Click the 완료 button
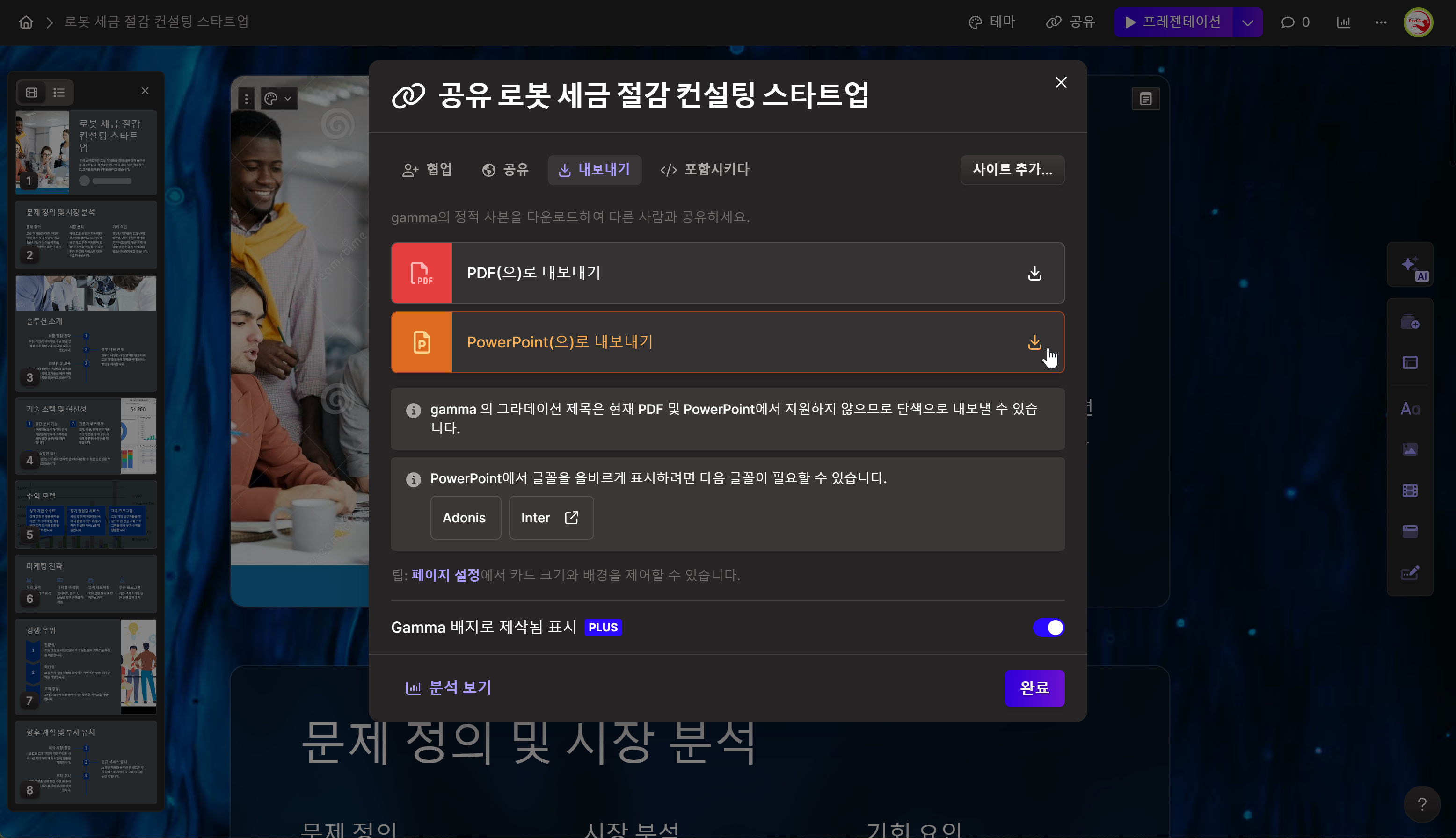The width and height of the screenshot is (1456, 838). tap(1034, 688)
